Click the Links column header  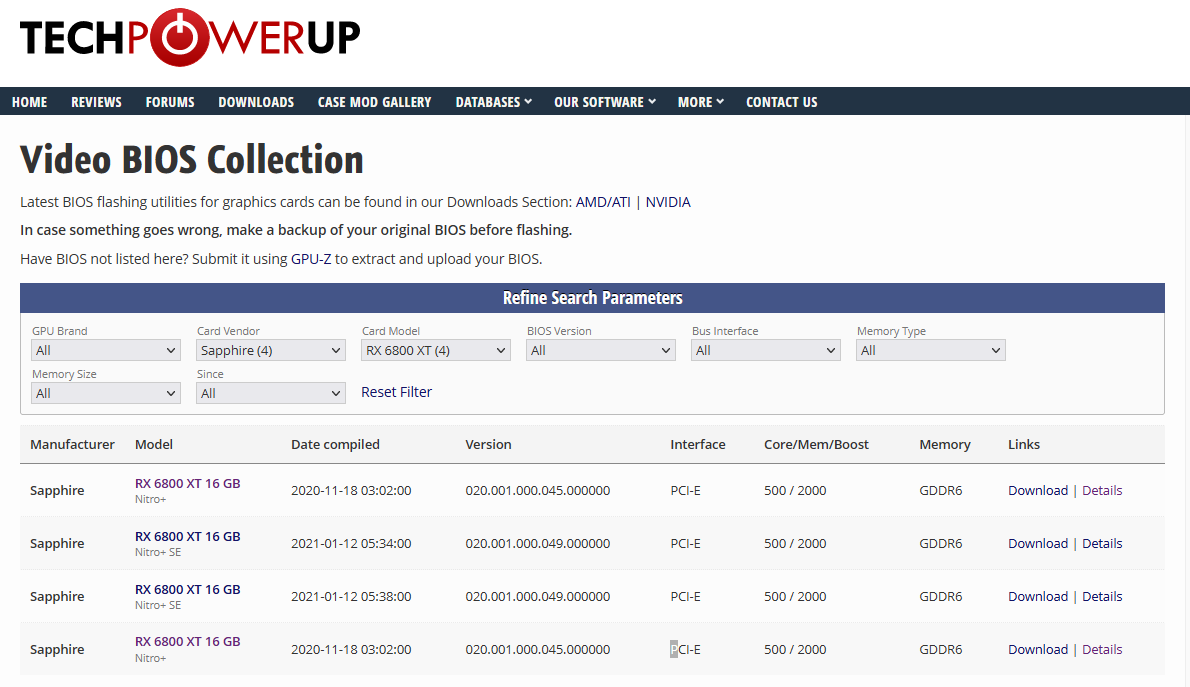click(1024, 445)
